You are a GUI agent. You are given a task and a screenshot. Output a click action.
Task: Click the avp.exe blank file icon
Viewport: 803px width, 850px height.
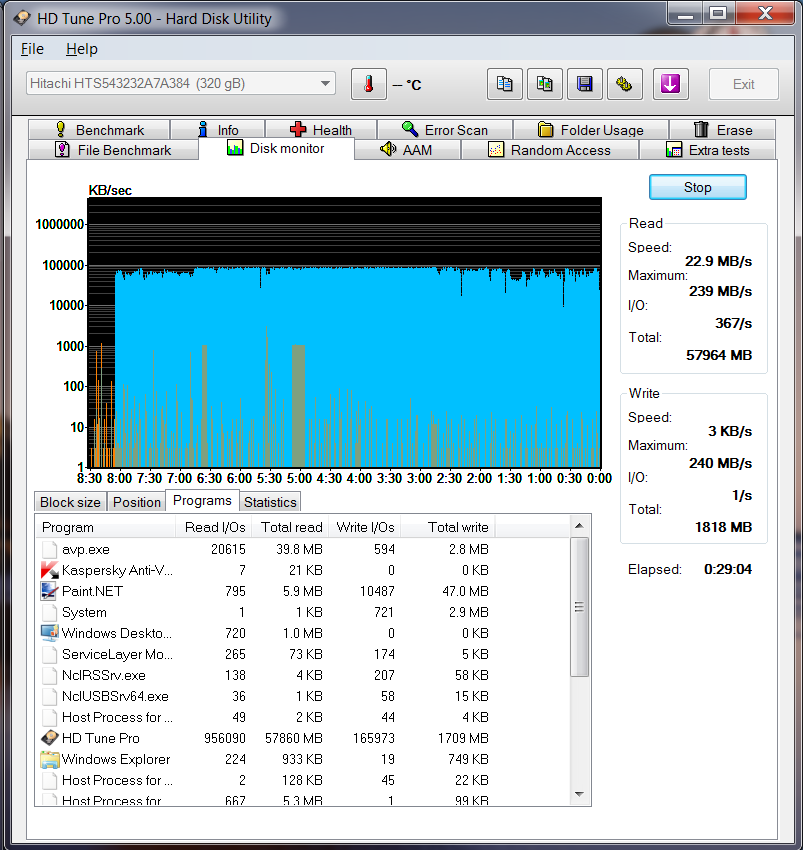pos(49,550)
